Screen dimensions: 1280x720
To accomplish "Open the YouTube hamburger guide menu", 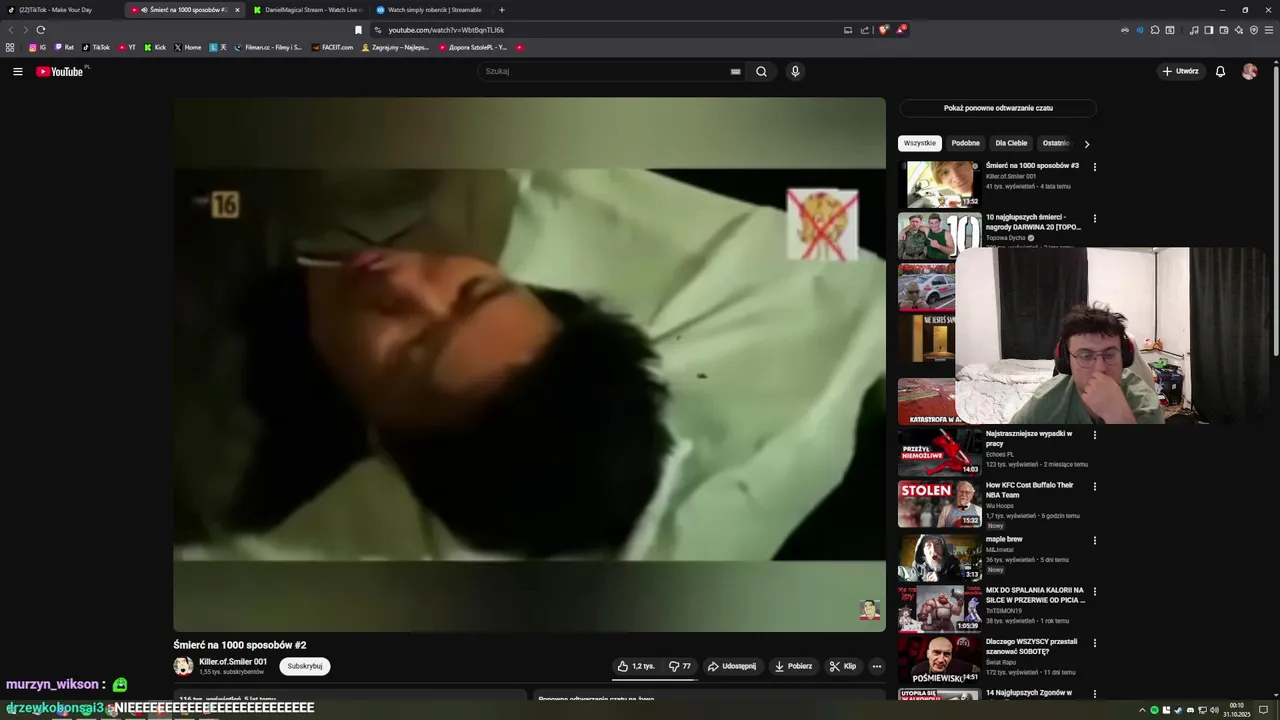I will 17,72.
